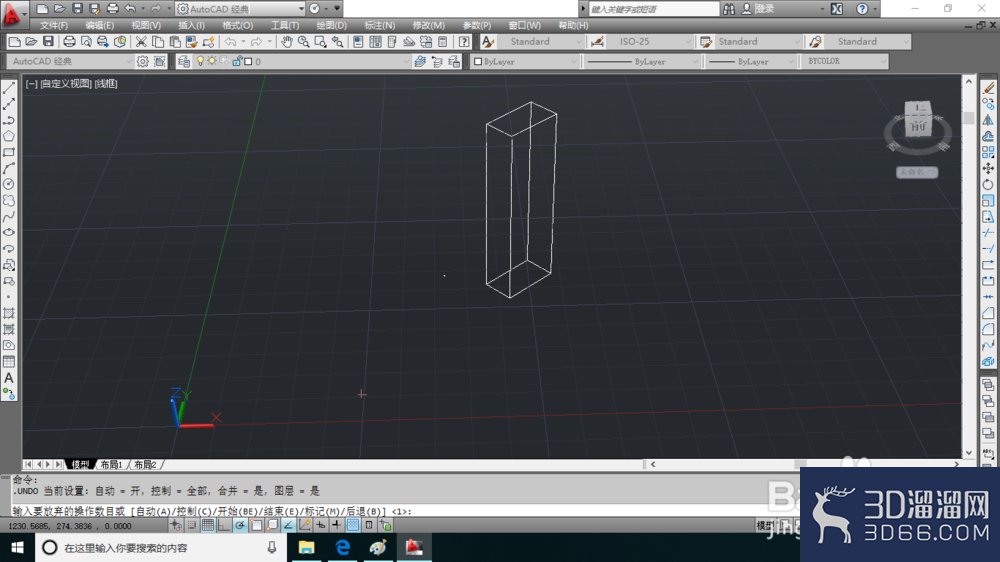The image size is (1000, 562).
Task: Select the Polygon draw tool
Action: tap(9, 136)
